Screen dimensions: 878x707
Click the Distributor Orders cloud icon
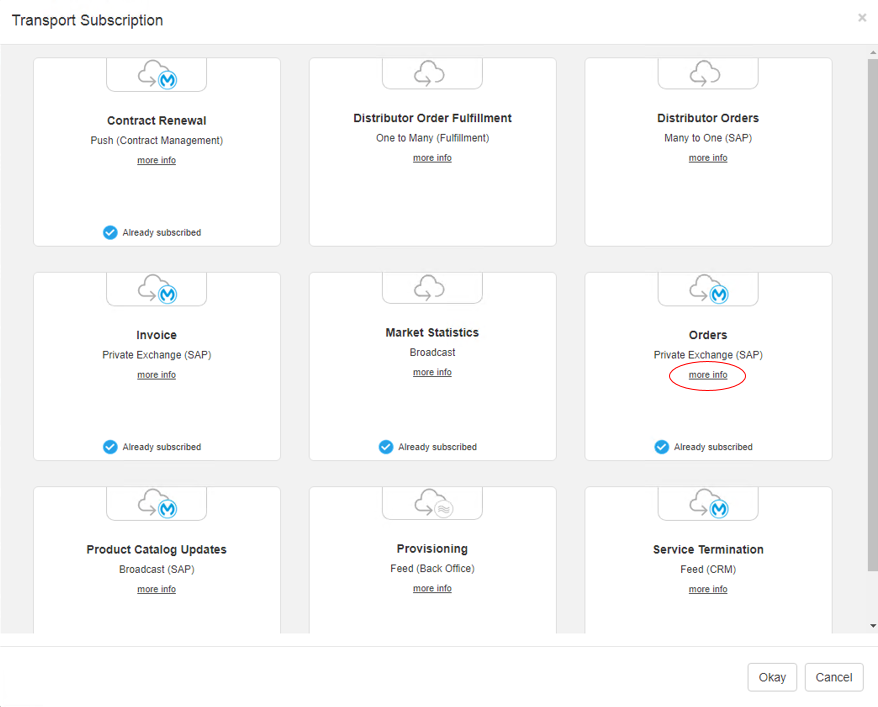tap(707, 73)
